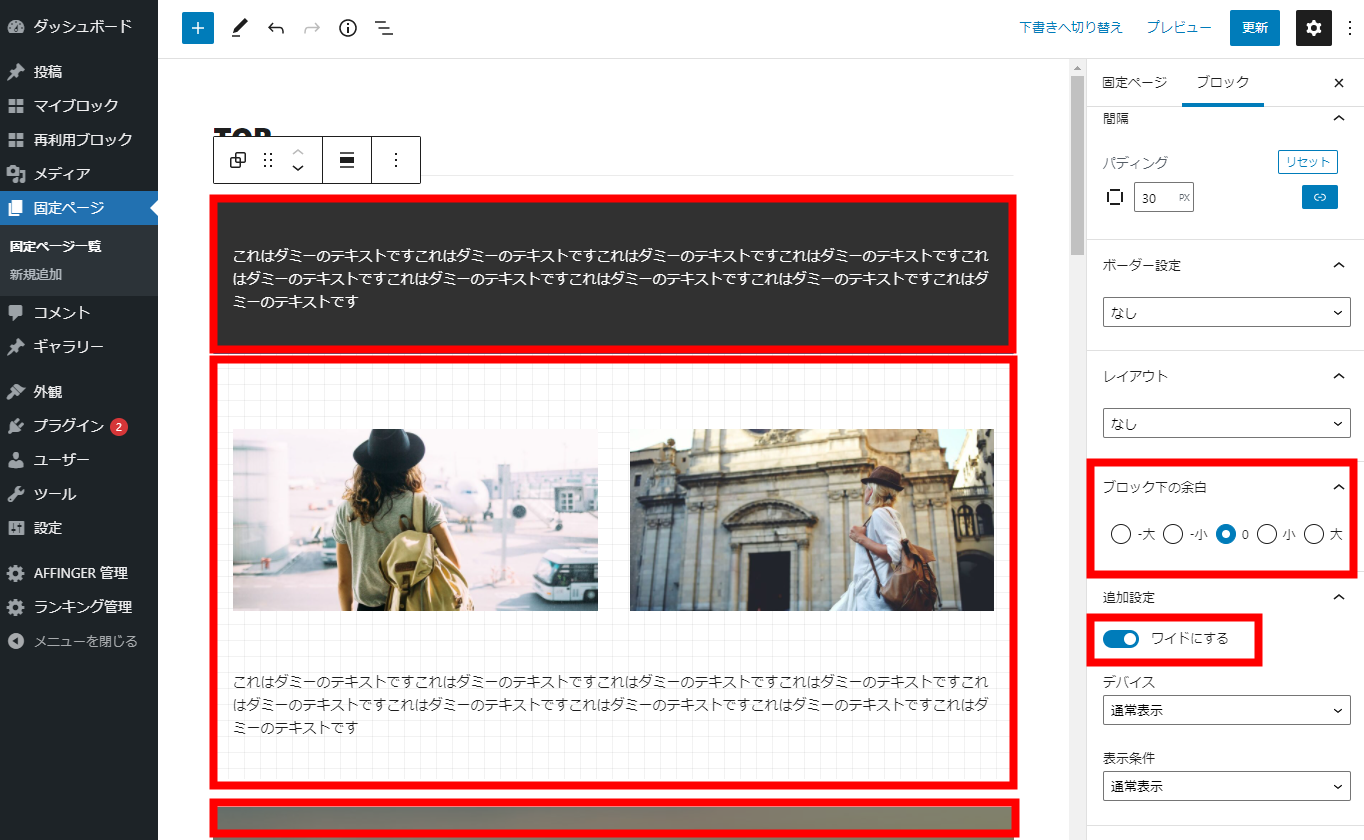This screenshot has height=840, width=1364.
Task: Collapse menu with メニューを閉じる
Action: tap(79, 641)
